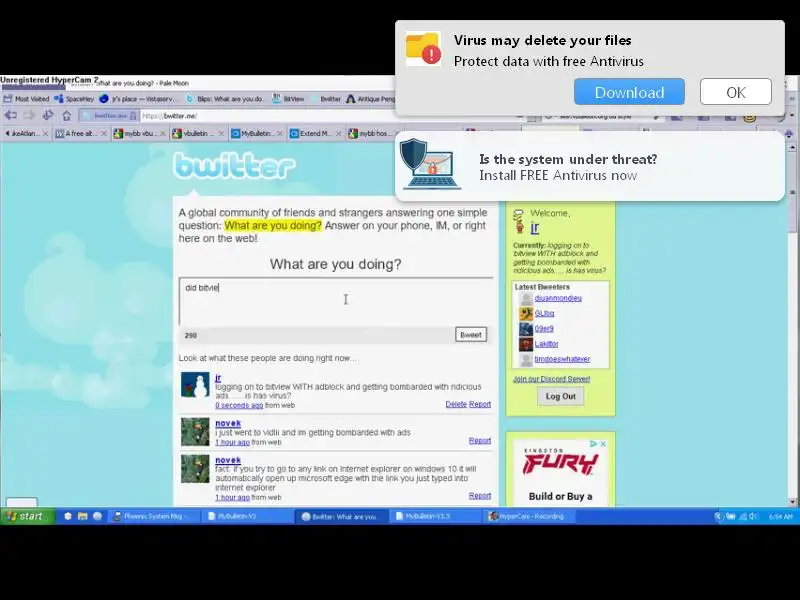Screen dimensions: 800x600
Task: Delete jr's bweet via the Delete link
Action: point(456,404)
